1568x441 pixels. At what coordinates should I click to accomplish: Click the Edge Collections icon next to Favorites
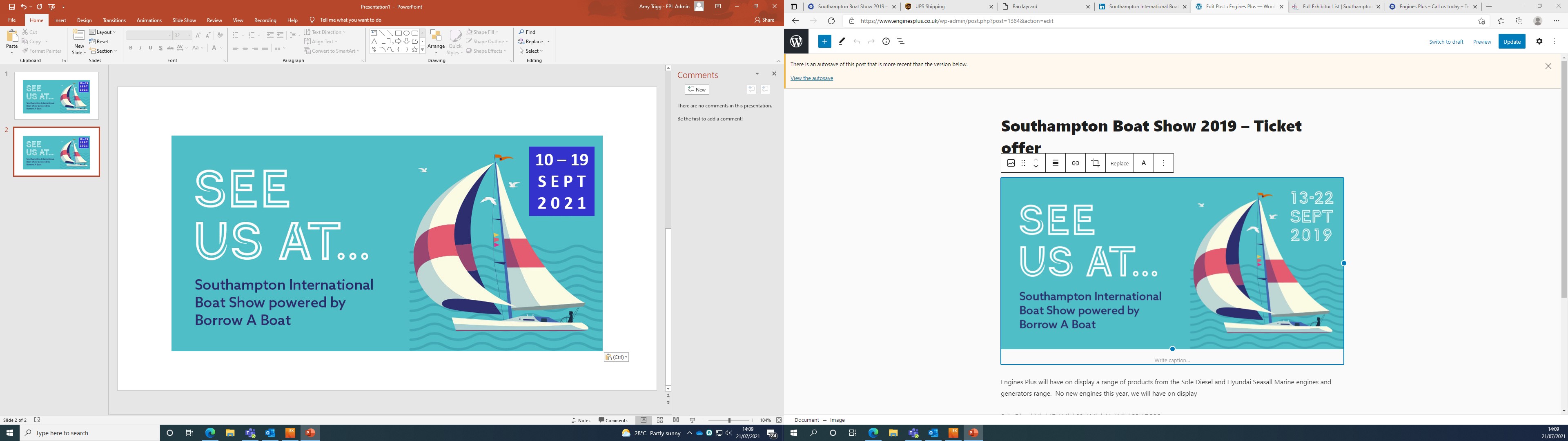tap(1519, 21)
